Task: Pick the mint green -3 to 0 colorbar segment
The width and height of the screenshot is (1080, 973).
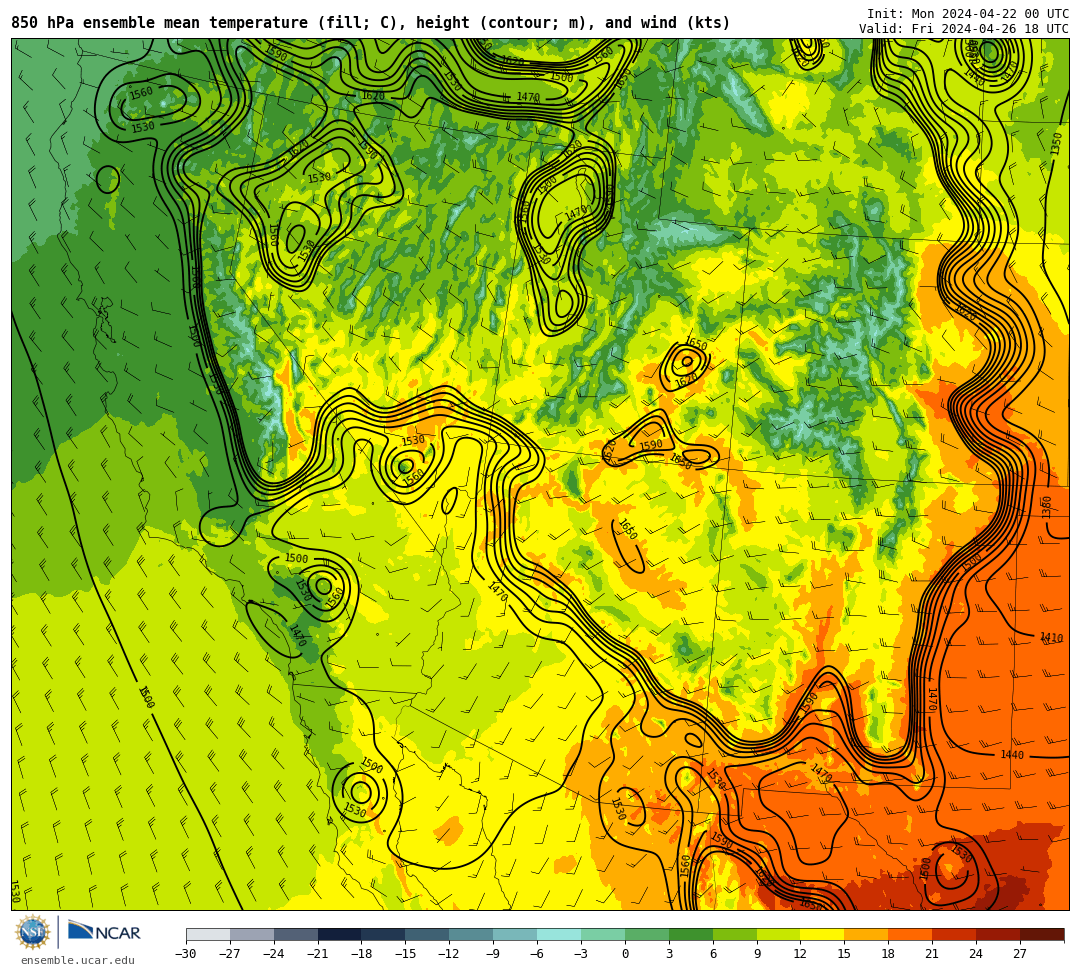Action: point(603,934)
